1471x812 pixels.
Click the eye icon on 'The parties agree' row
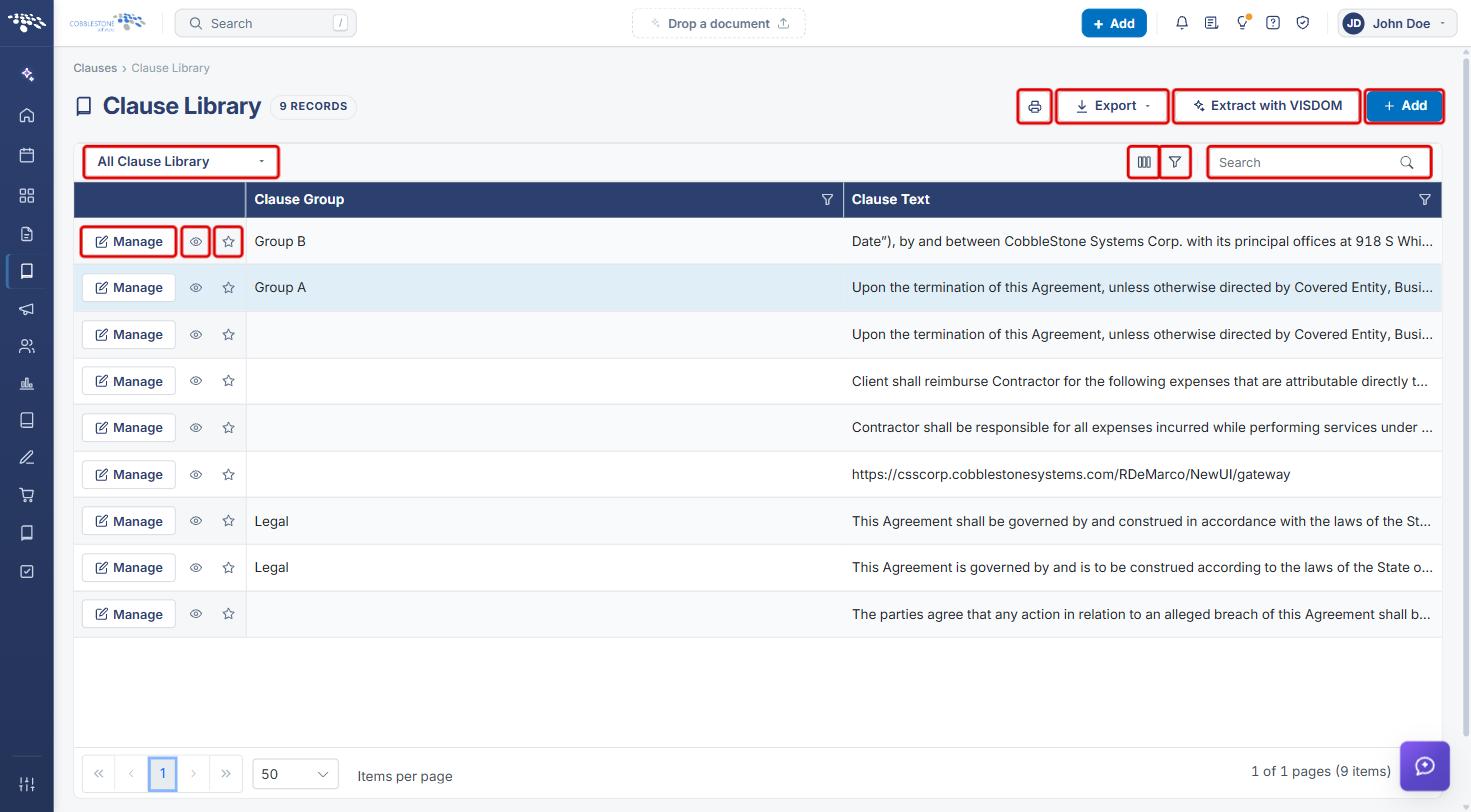(196, 614)
